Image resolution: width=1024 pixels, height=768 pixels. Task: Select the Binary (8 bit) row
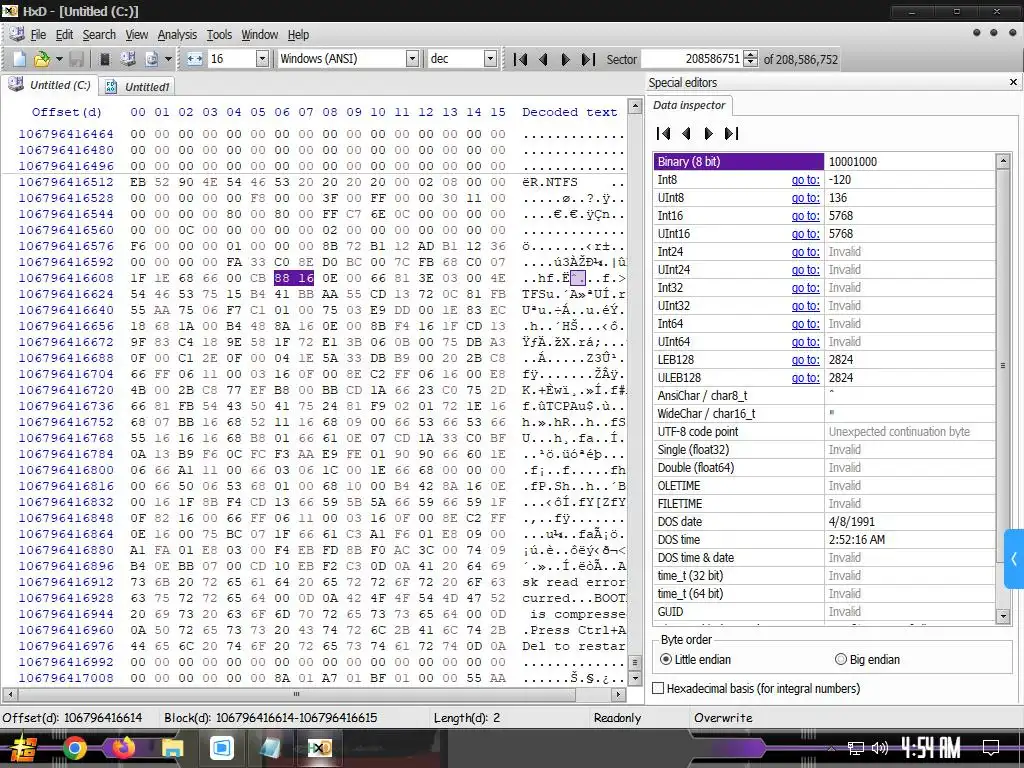click(824, 161)
